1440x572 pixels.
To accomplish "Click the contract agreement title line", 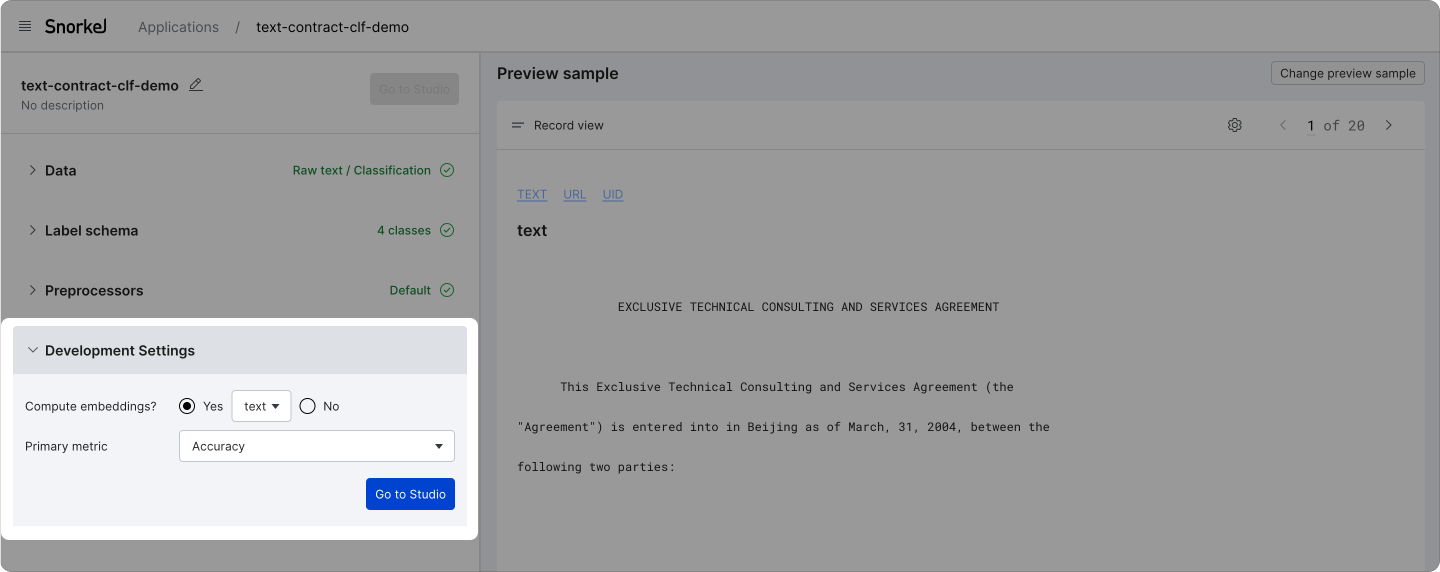I will point(808,307).
